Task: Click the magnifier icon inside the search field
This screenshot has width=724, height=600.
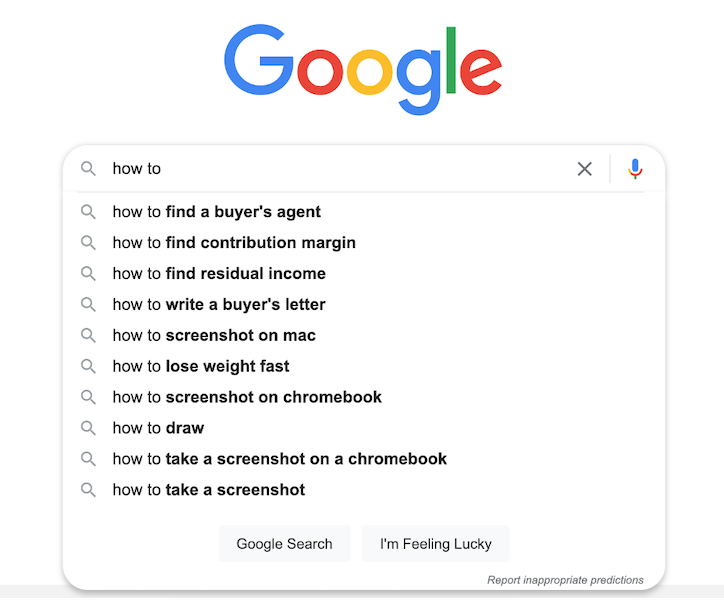Action: [88, 169]
